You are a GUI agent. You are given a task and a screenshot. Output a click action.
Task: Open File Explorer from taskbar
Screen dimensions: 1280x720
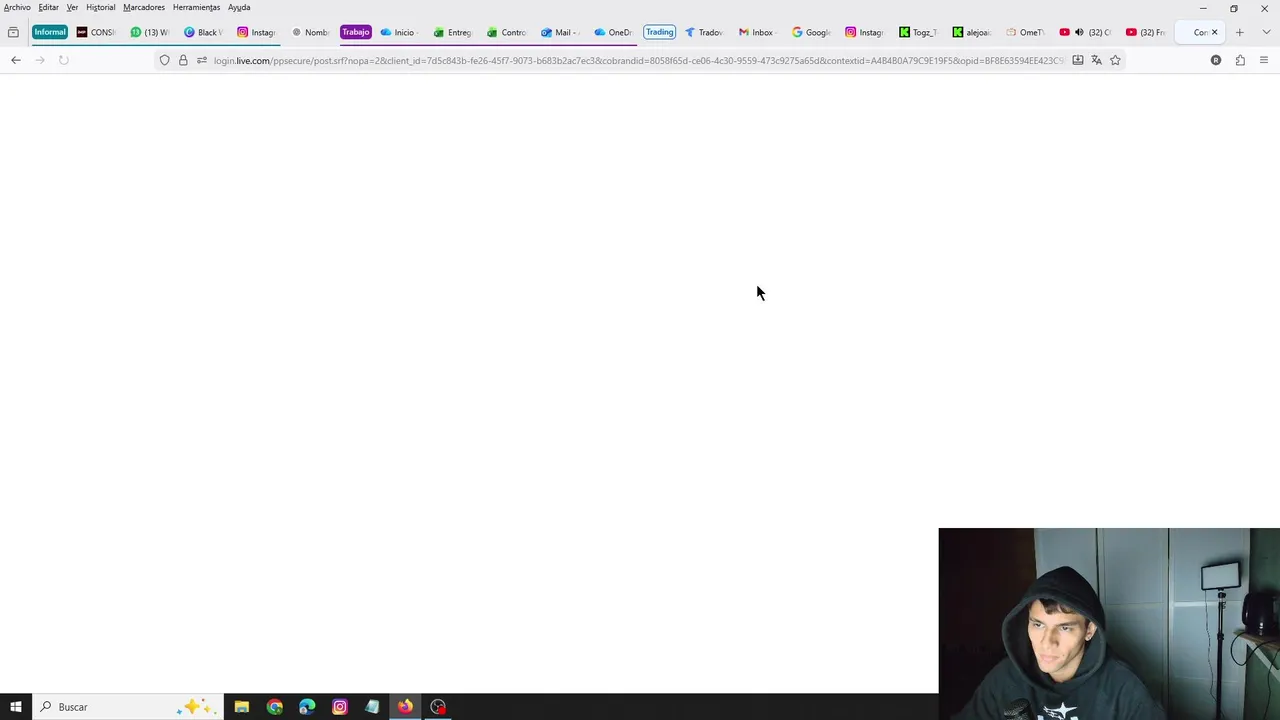point(242,707)
